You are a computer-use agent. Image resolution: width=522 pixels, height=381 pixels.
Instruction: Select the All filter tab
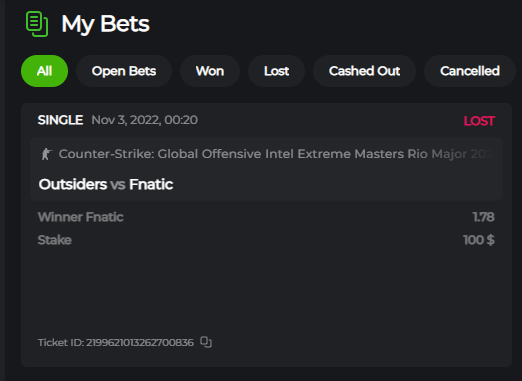44,71
